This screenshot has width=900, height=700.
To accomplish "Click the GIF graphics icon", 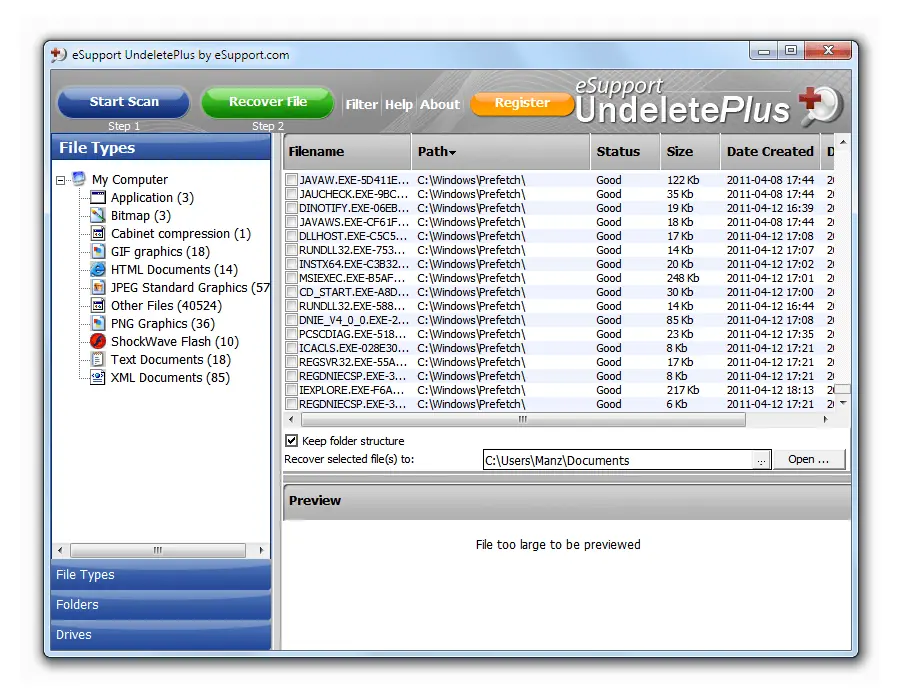I will click(98, 251).
